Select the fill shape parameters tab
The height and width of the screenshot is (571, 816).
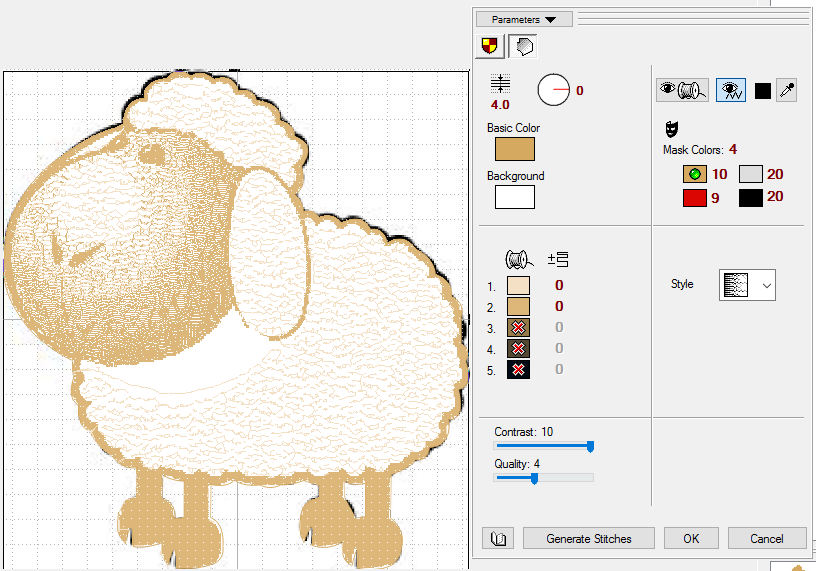(522, 46)
